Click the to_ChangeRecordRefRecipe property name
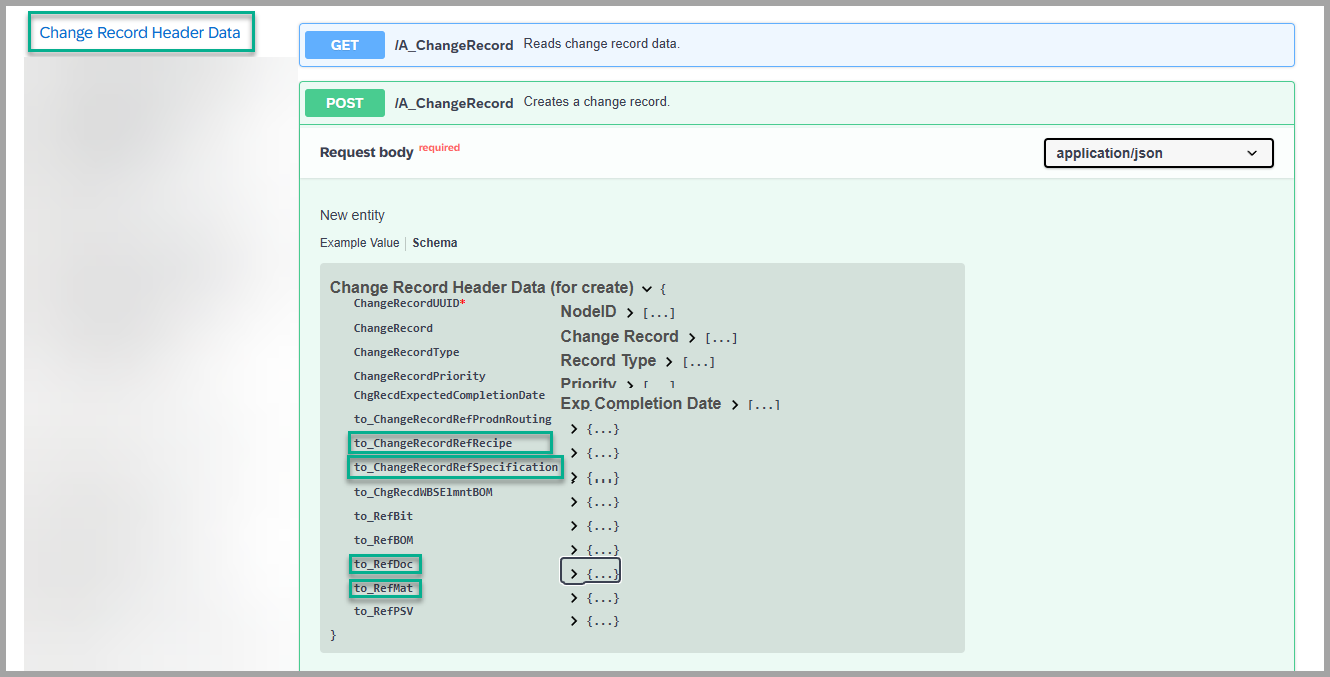This screenshot has width=1330, height=677. coord(433,443)
